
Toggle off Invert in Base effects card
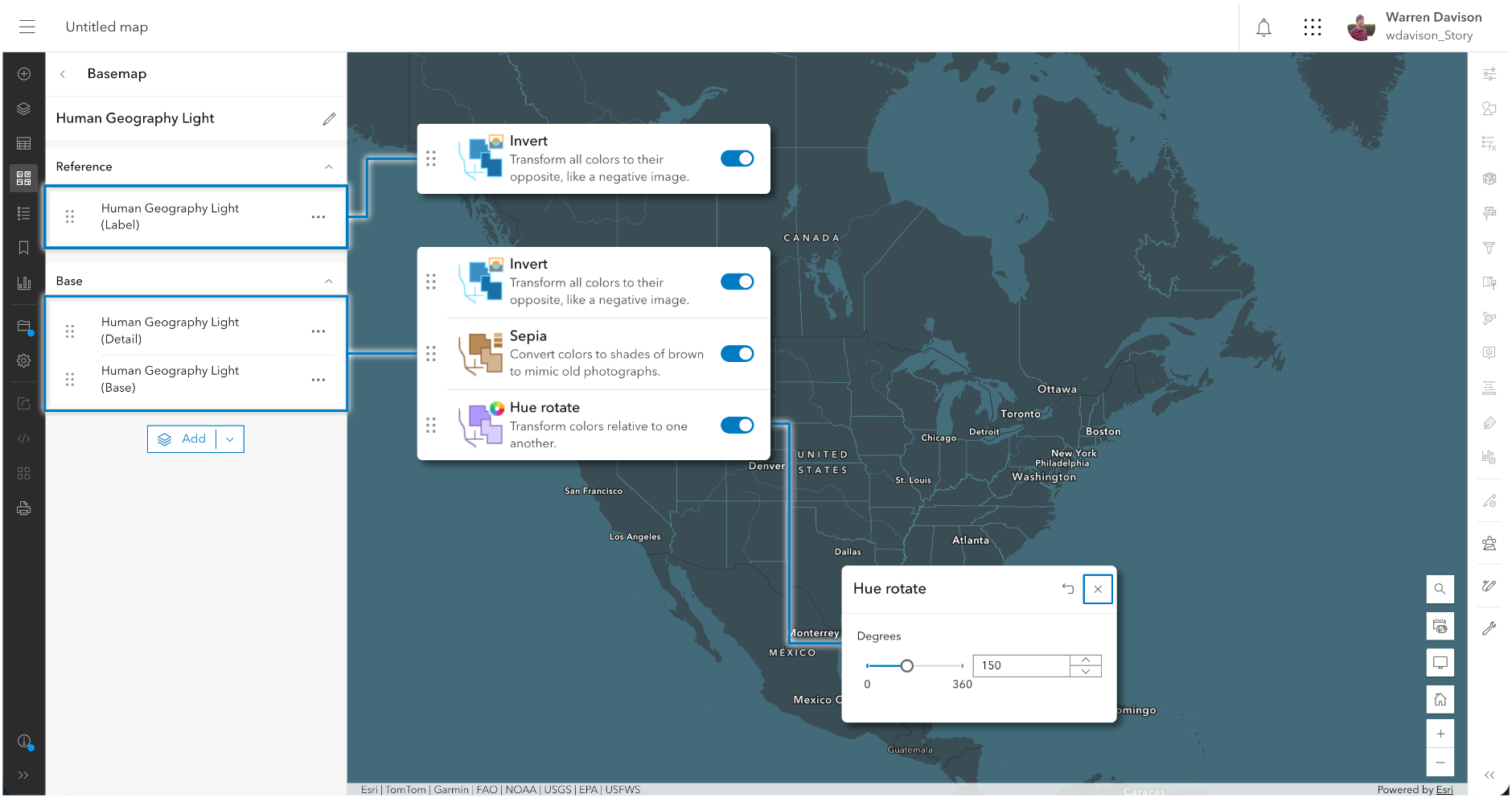coord(737,282)
